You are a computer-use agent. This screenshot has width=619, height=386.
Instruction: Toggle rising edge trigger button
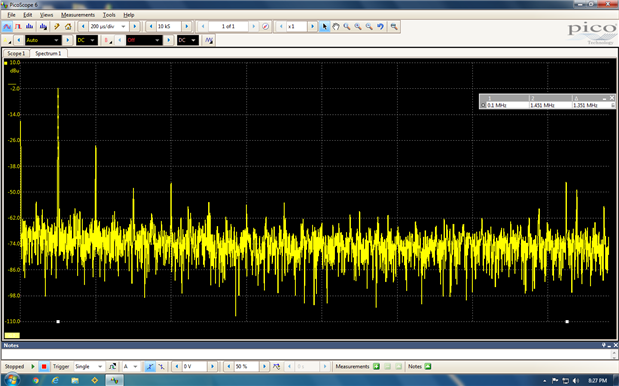(150, 367)
